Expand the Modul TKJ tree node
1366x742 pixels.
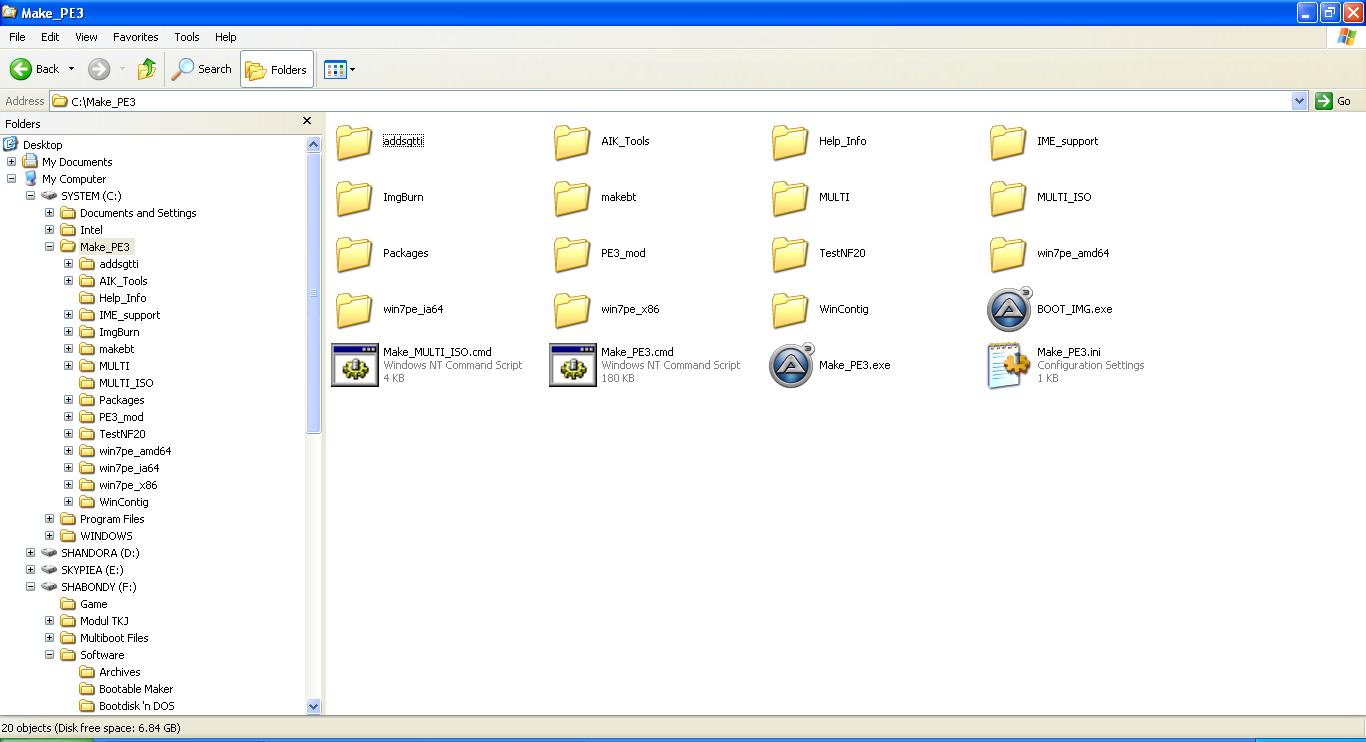point(49,621)
